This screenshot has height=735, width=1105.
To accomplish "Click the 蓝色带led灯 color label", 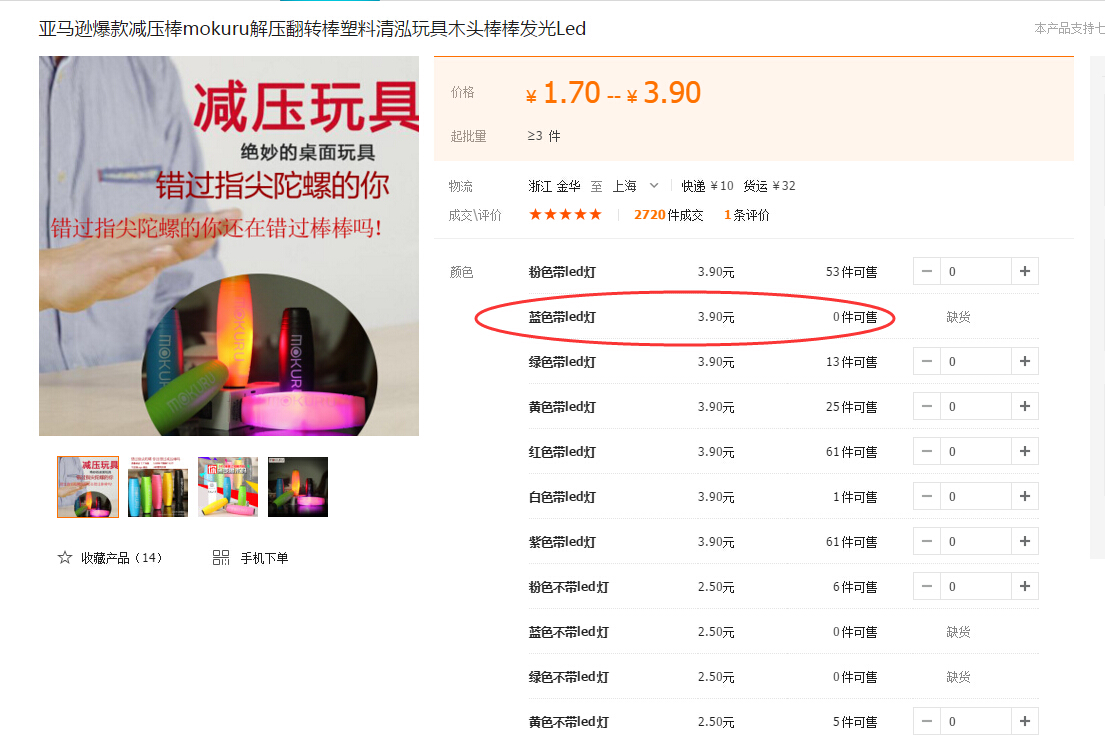I will pos(562,317).
